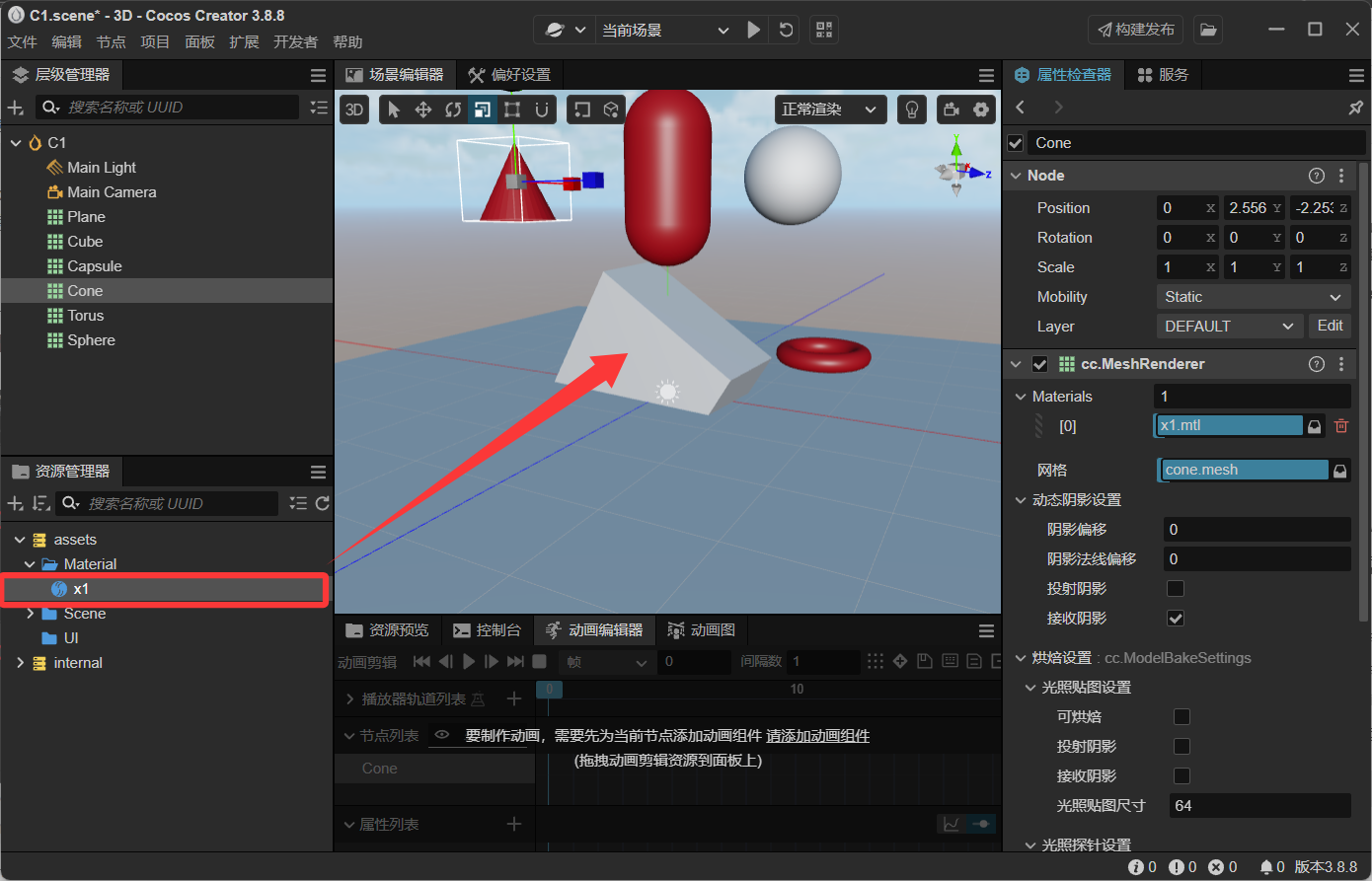The height and width of the screenshot is (881, 1372).
Task: Collapse the assets folder
Action: [20, 540]
